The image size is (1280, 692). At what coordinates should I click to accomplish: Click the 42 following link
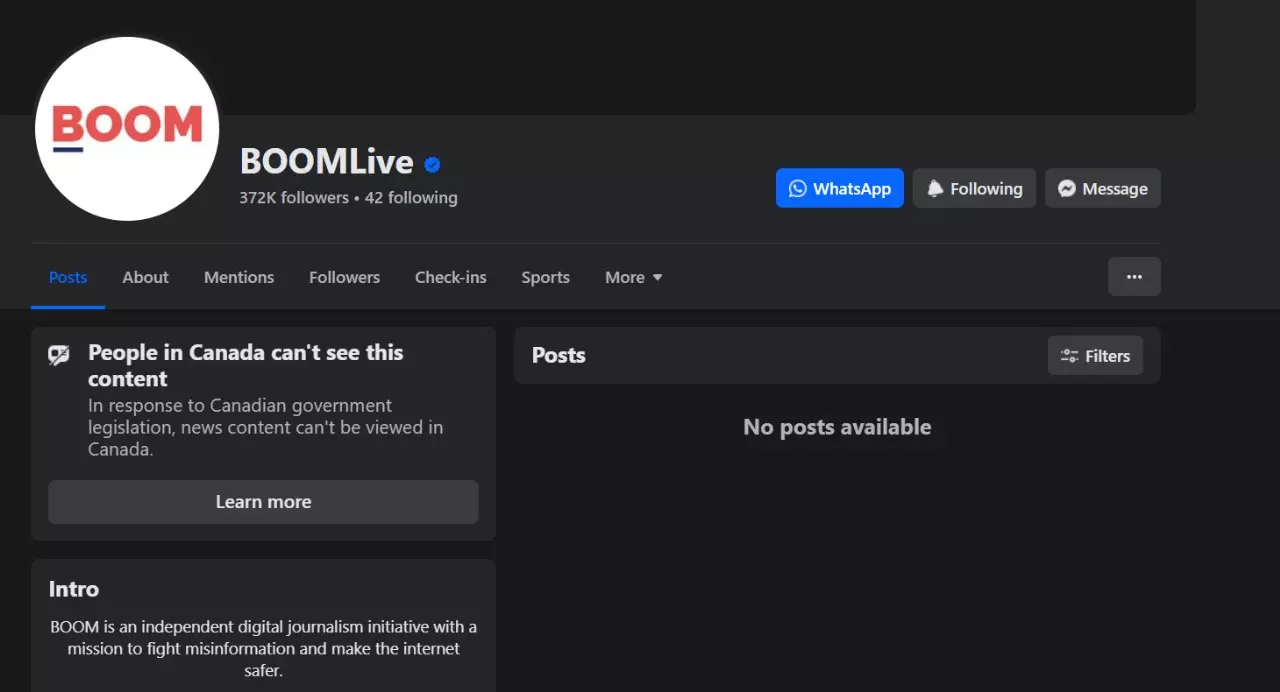pos(411,198)
